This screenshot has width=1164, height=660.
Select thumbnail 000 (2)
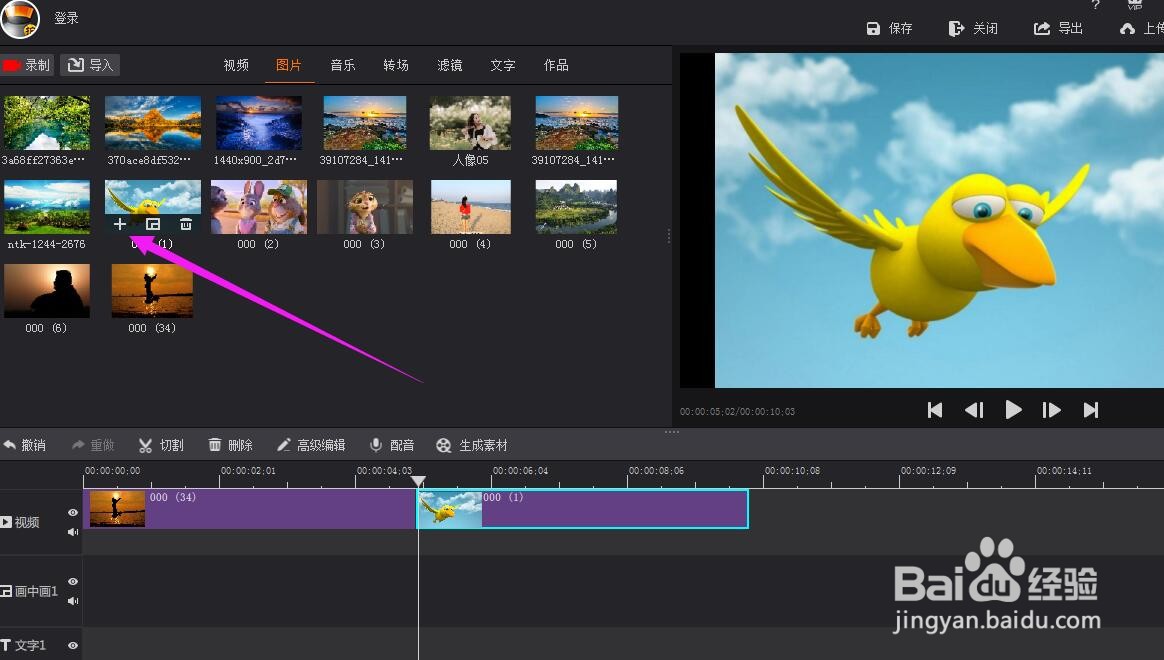pos(258,207)
